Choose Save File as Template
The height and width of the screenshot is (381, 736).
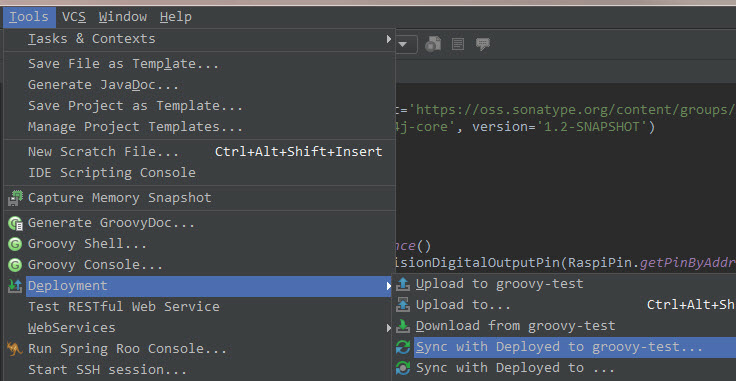tap(199, 64)
